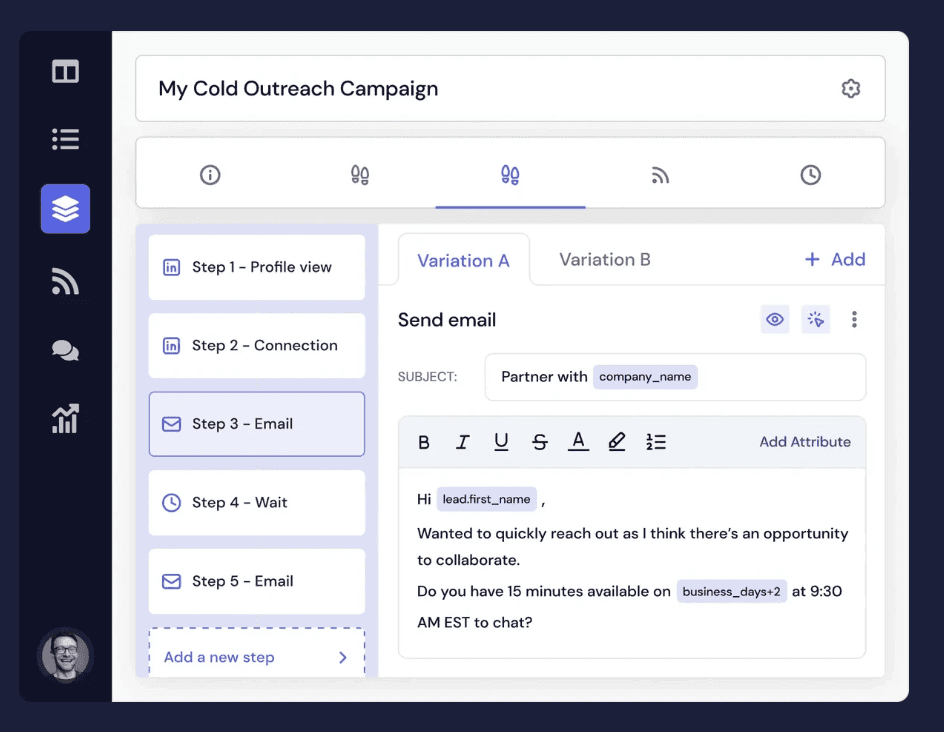Select the highlighted footsteps steps tab
The height and width of the screenshot is (732, 944).
(x=510, y=175)
